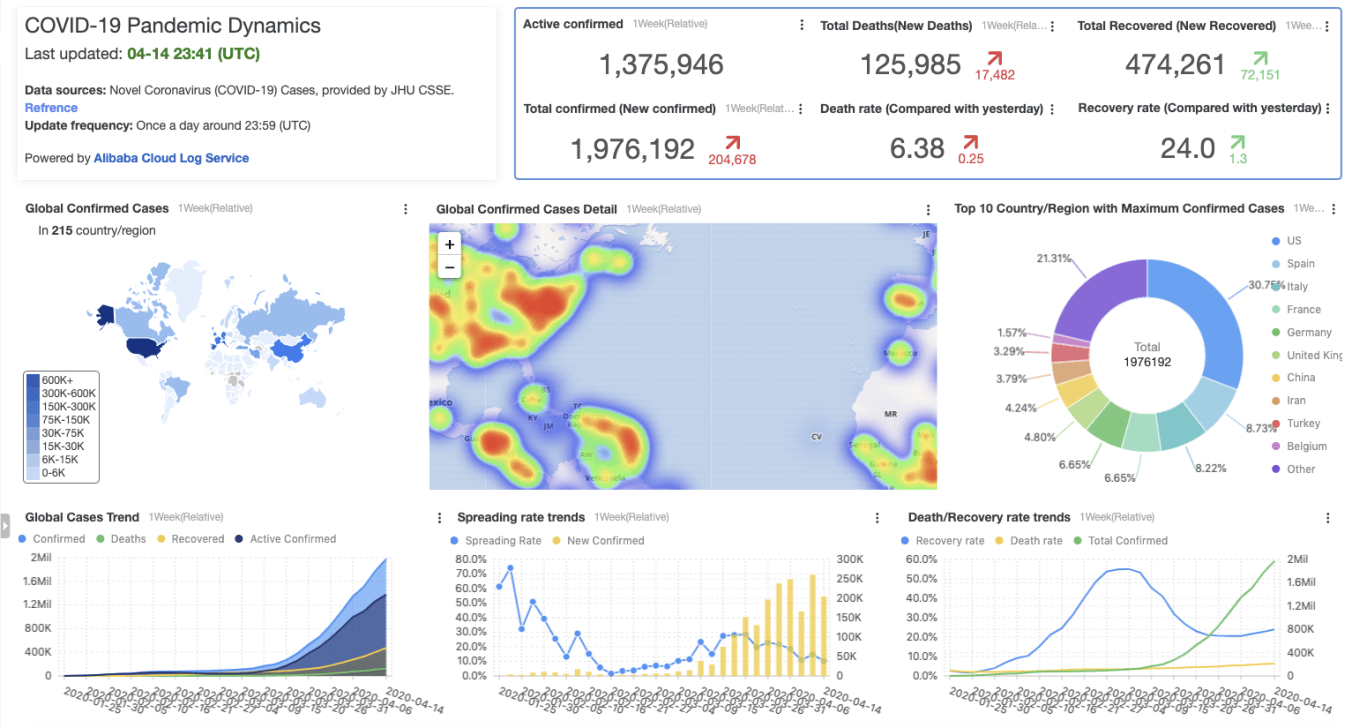The height and width of the screenshot is (728, 1352).
Task: Open Spreading rate trends options menu
Action: 877,518
